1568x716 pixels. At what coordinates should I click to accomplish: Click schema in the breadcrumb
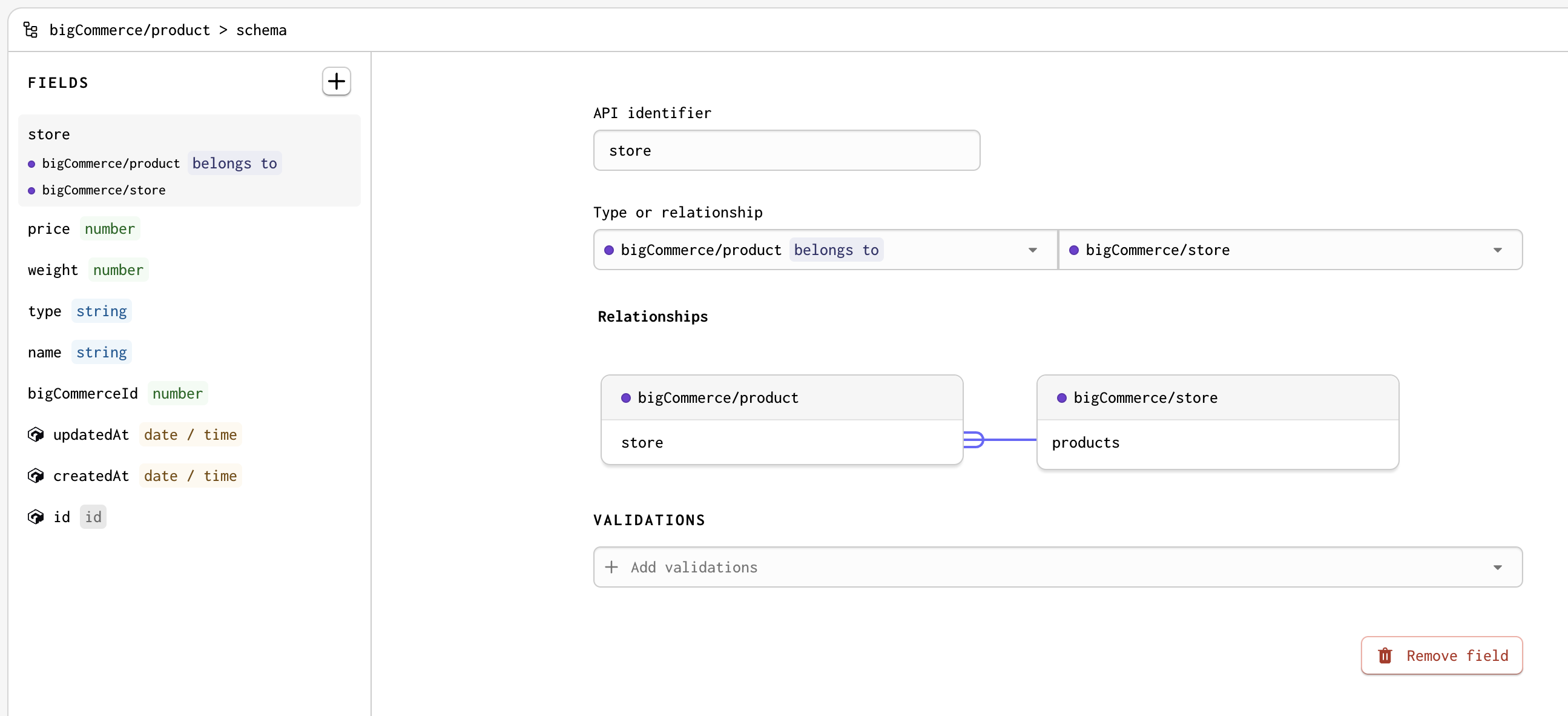click(261, 30)
